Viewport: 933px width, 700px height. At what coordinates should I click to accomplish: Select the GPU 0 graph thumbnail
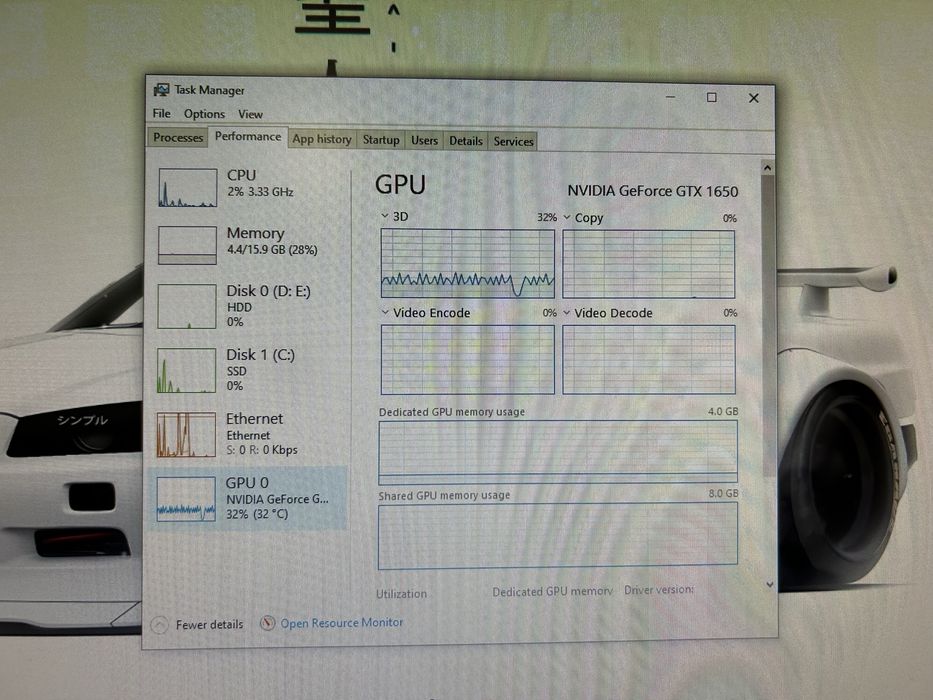(x=186, y=499)
